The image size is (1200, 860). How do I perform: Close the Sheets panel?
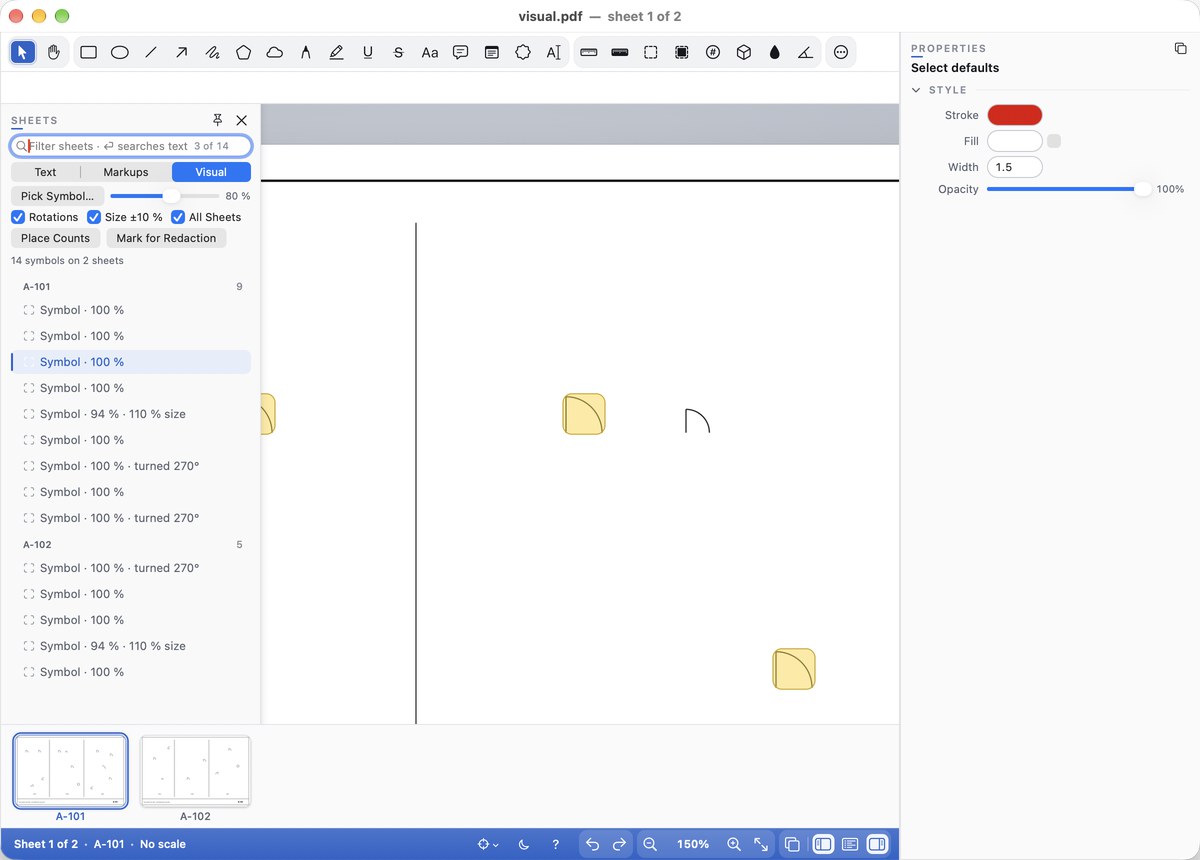(x=241, y=120)
